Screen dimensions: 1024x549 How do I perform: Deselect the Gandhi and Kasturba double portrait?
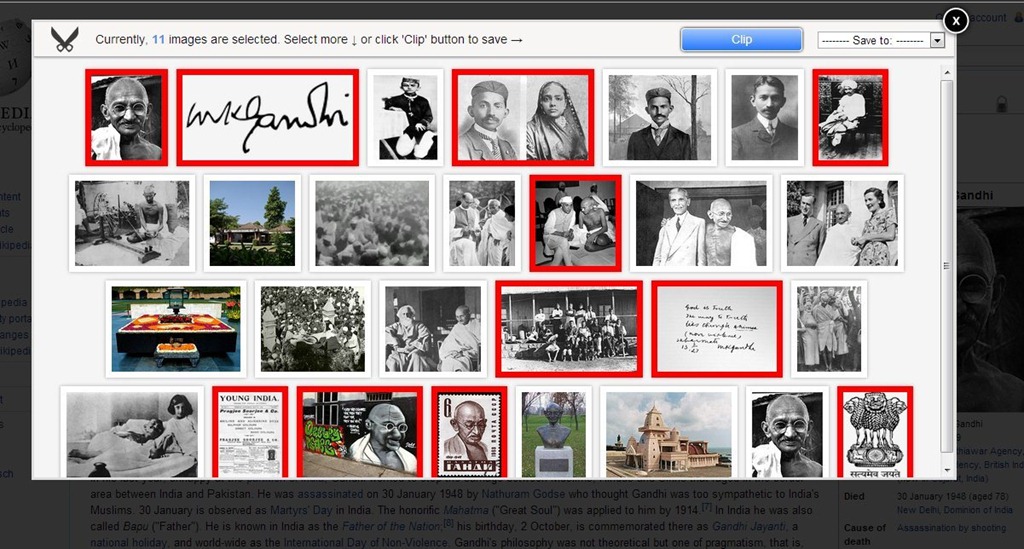pos(522,118)
